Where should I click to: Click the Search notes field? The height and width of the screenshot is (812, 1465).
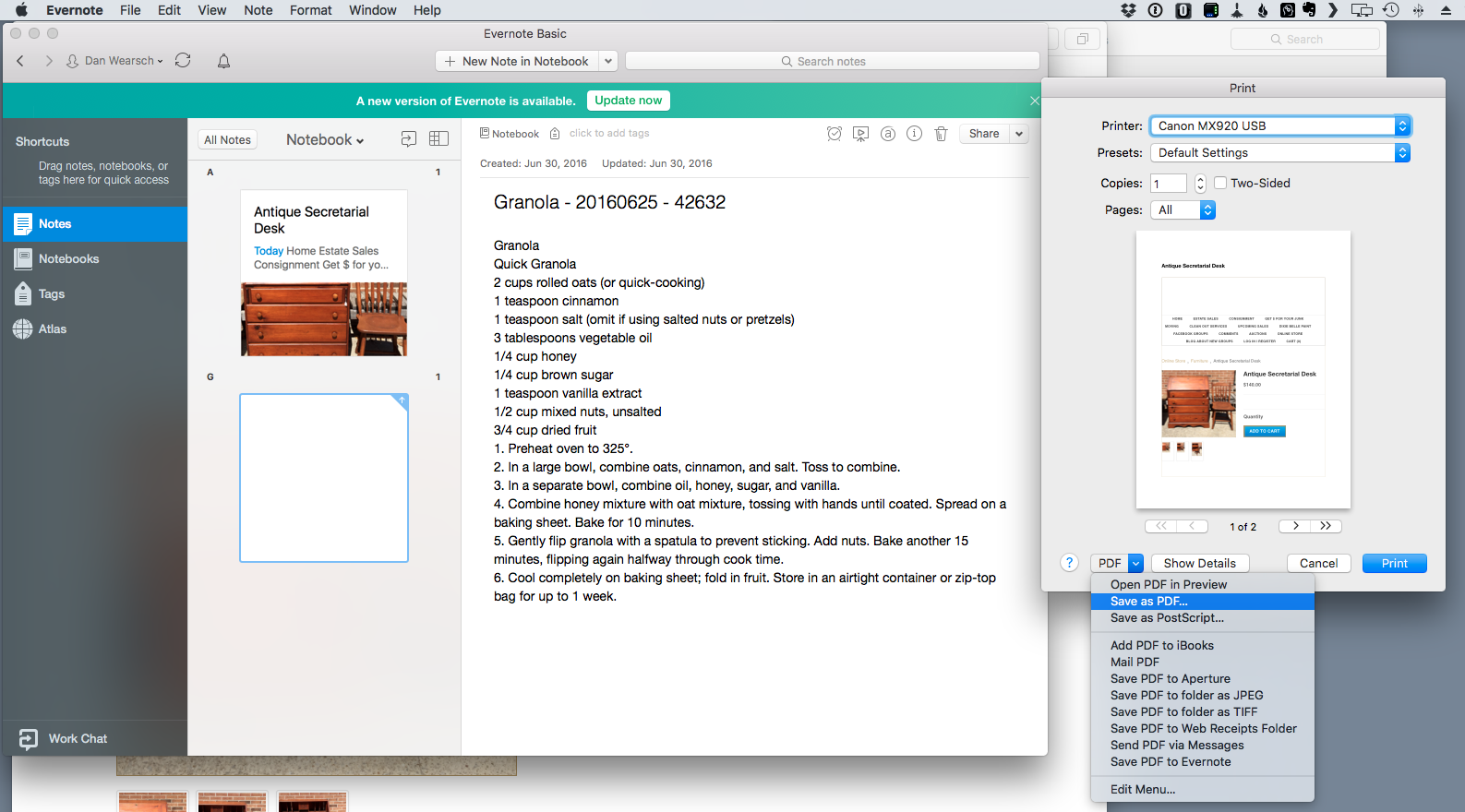[832, 61]
